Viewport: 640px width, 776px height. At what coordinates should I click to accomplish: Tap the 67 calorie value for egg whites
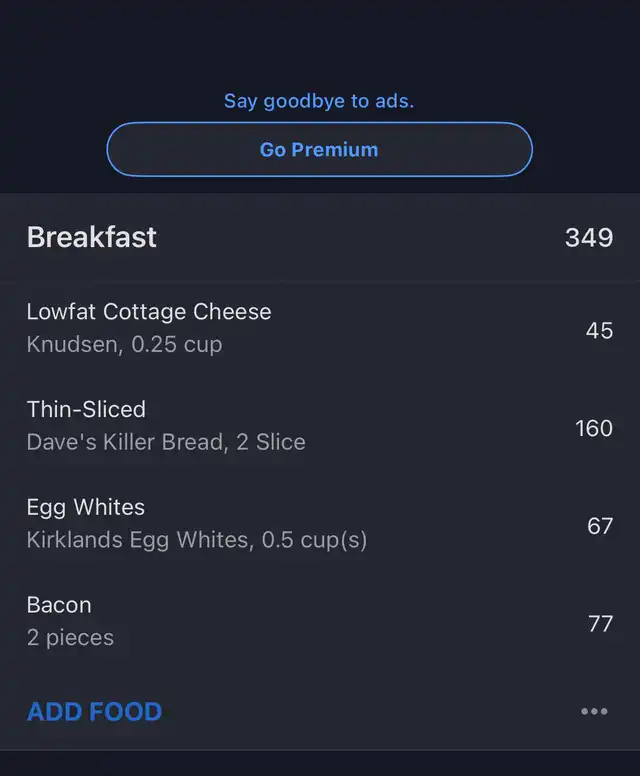click(x=600, y=526)
